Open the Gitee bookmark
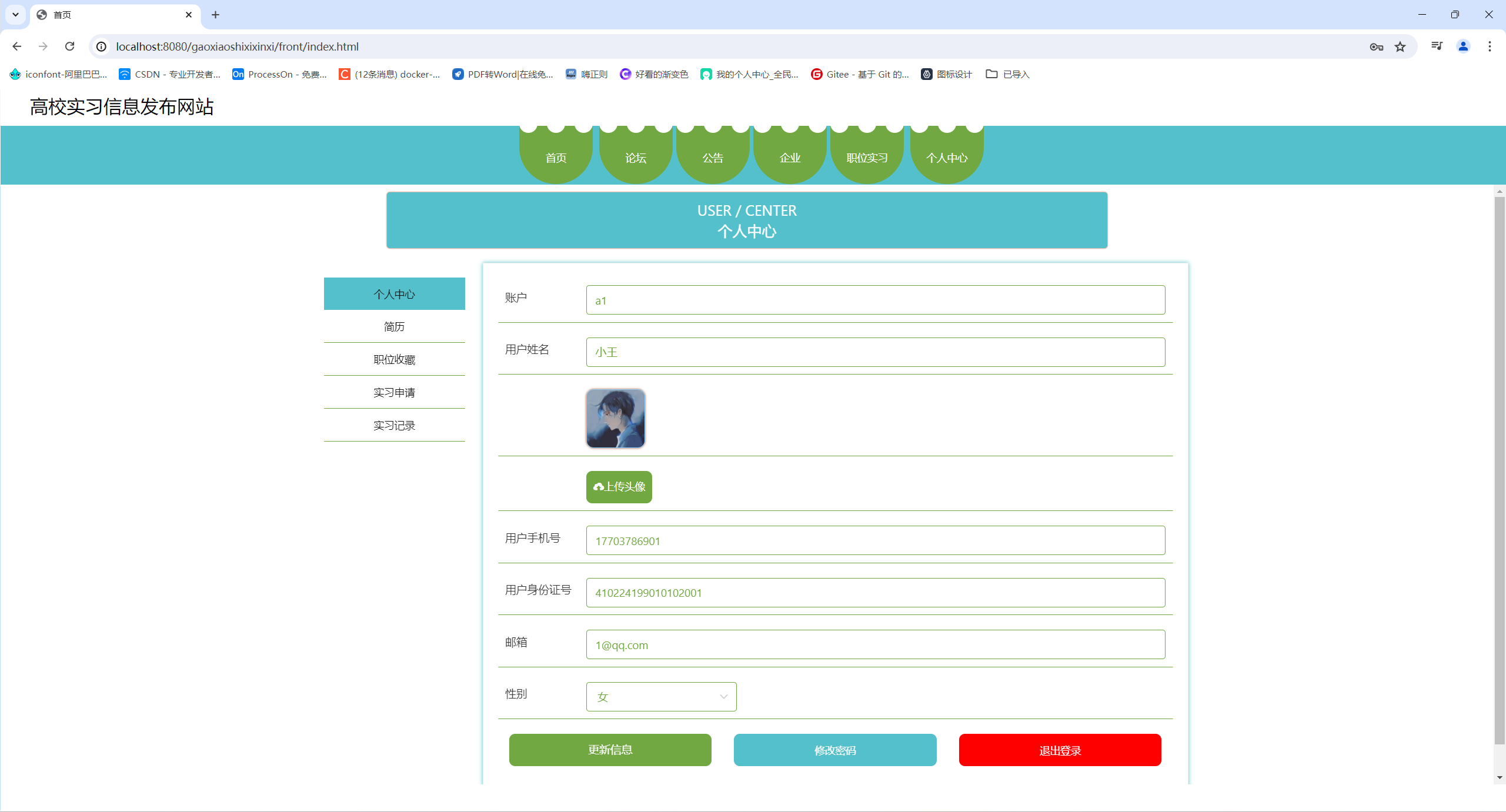This screenshot has height=812, width=1506. tap(859, 74)
